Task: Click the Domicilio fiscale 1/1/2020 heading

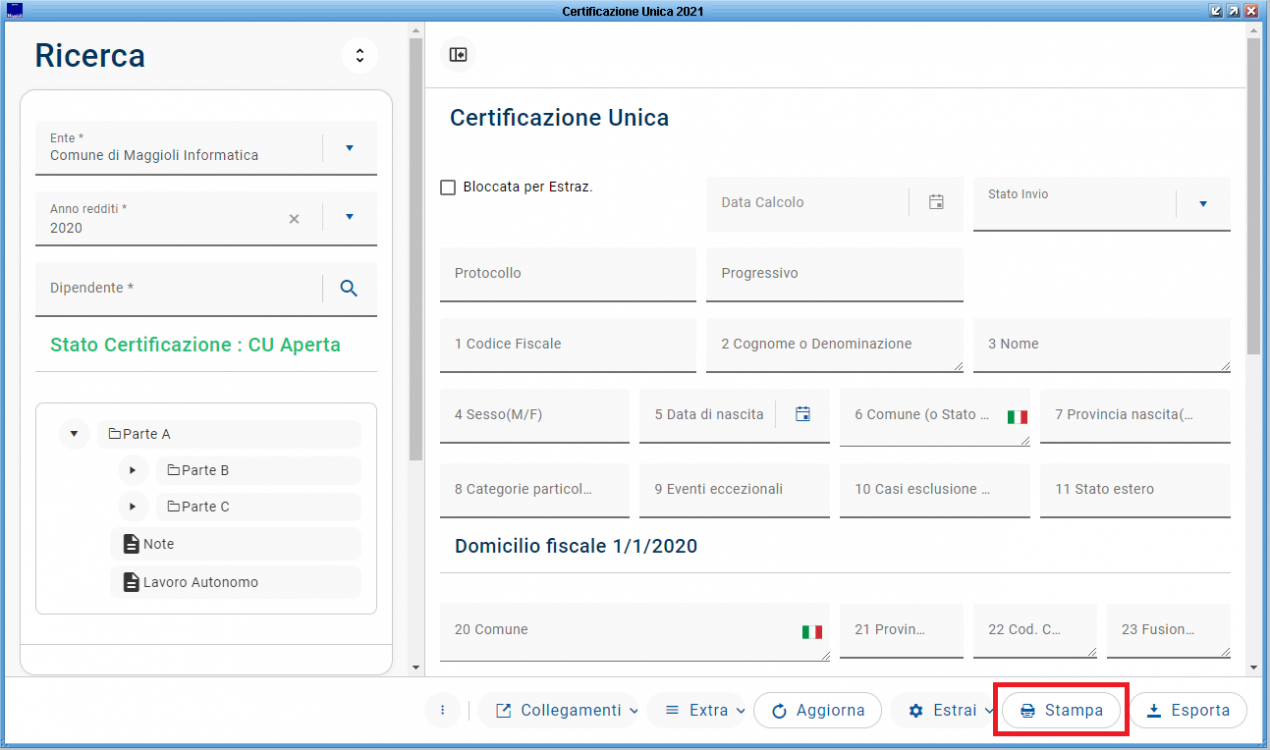Action: coord(576,547)
